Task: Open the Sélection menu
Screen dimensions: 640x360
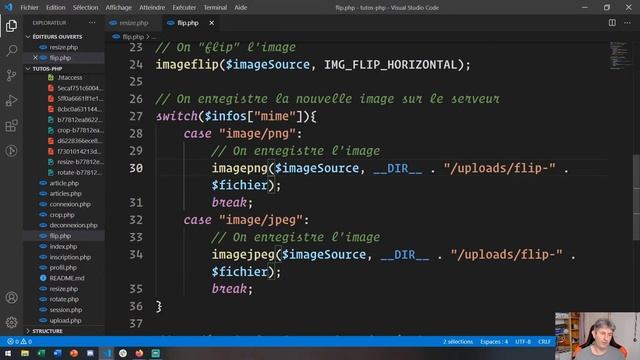Action: 85,7
